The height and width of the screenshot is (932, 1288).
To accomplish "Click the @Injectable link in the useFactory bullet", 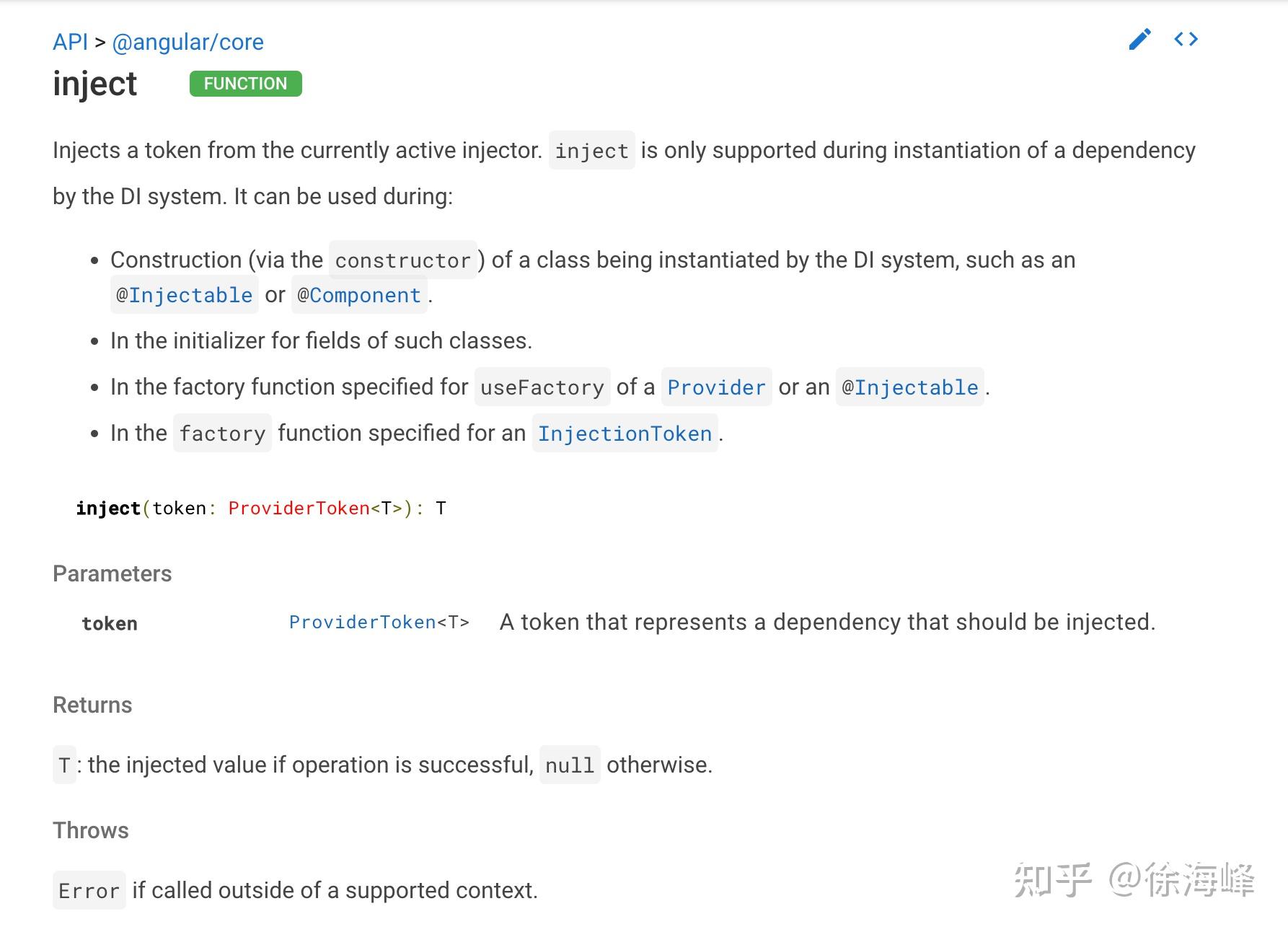I will (910, 387).
